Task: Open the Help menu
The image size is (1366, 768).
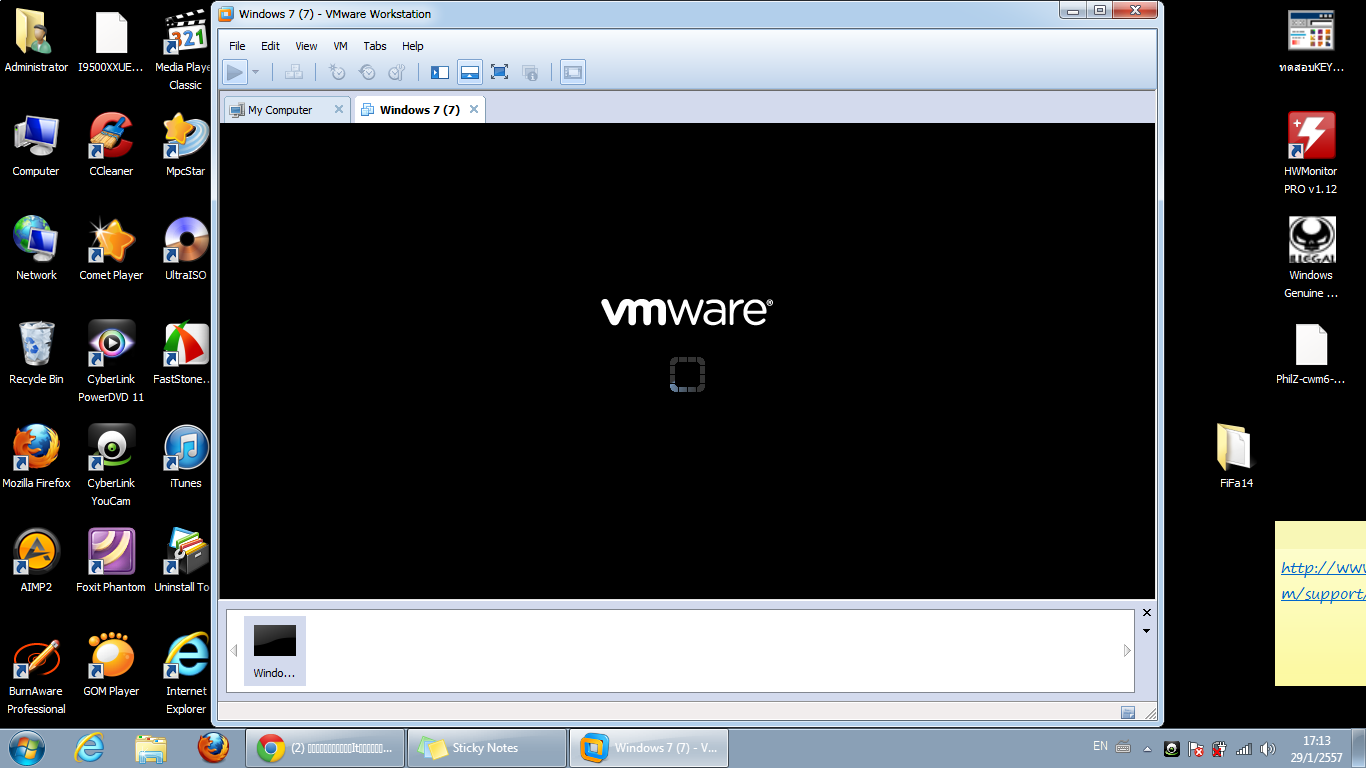Action: click(x=413, y=46)
